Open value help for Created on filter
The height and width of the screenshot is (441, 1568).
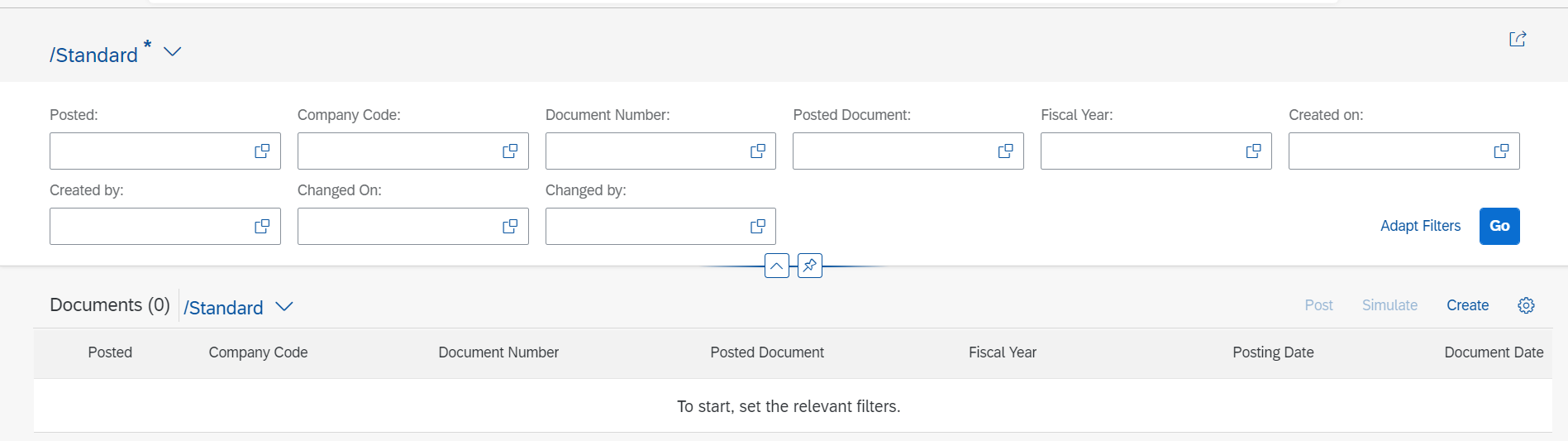[x=1501, y=151]
